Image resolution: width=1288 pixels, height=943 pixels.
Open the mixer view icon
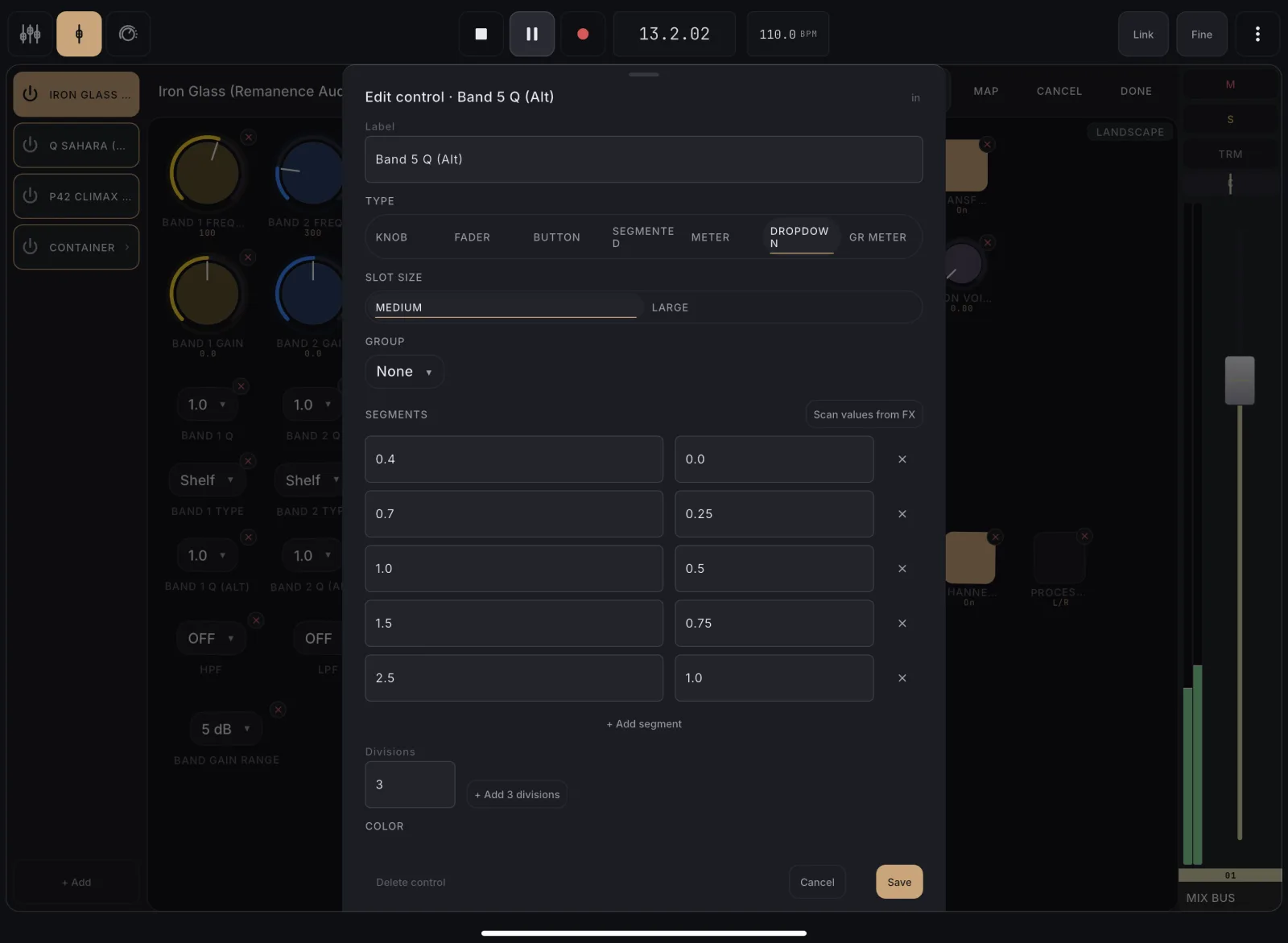click(x=31, y=34)
